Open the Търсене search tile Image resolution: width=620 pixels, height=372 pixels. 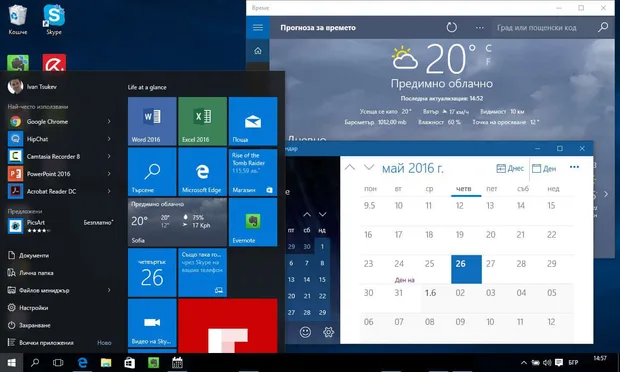(x=152, y=172)
